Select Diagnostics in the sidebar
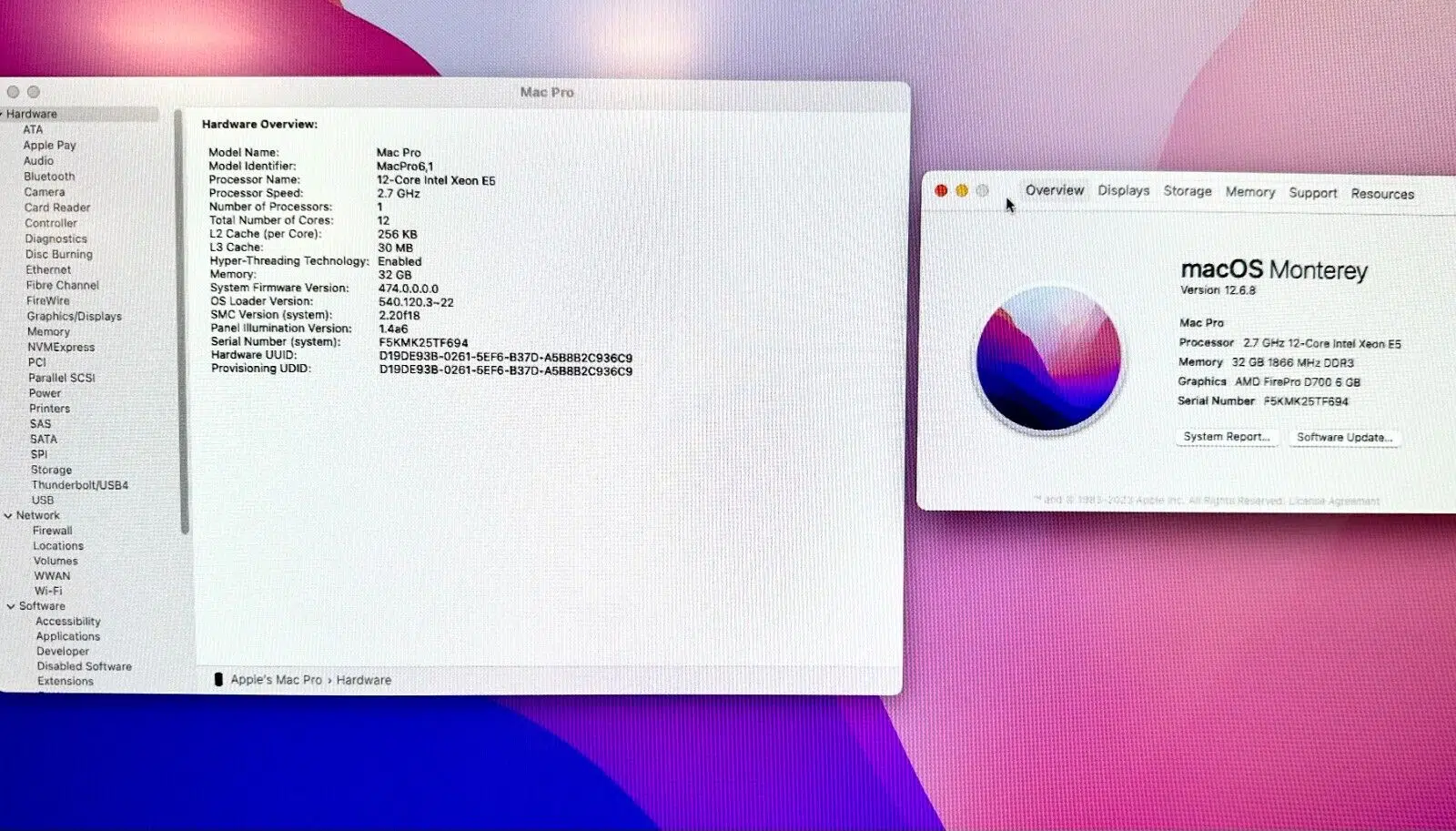Viewport: 1456px width, 831px height. coord(56,238)
